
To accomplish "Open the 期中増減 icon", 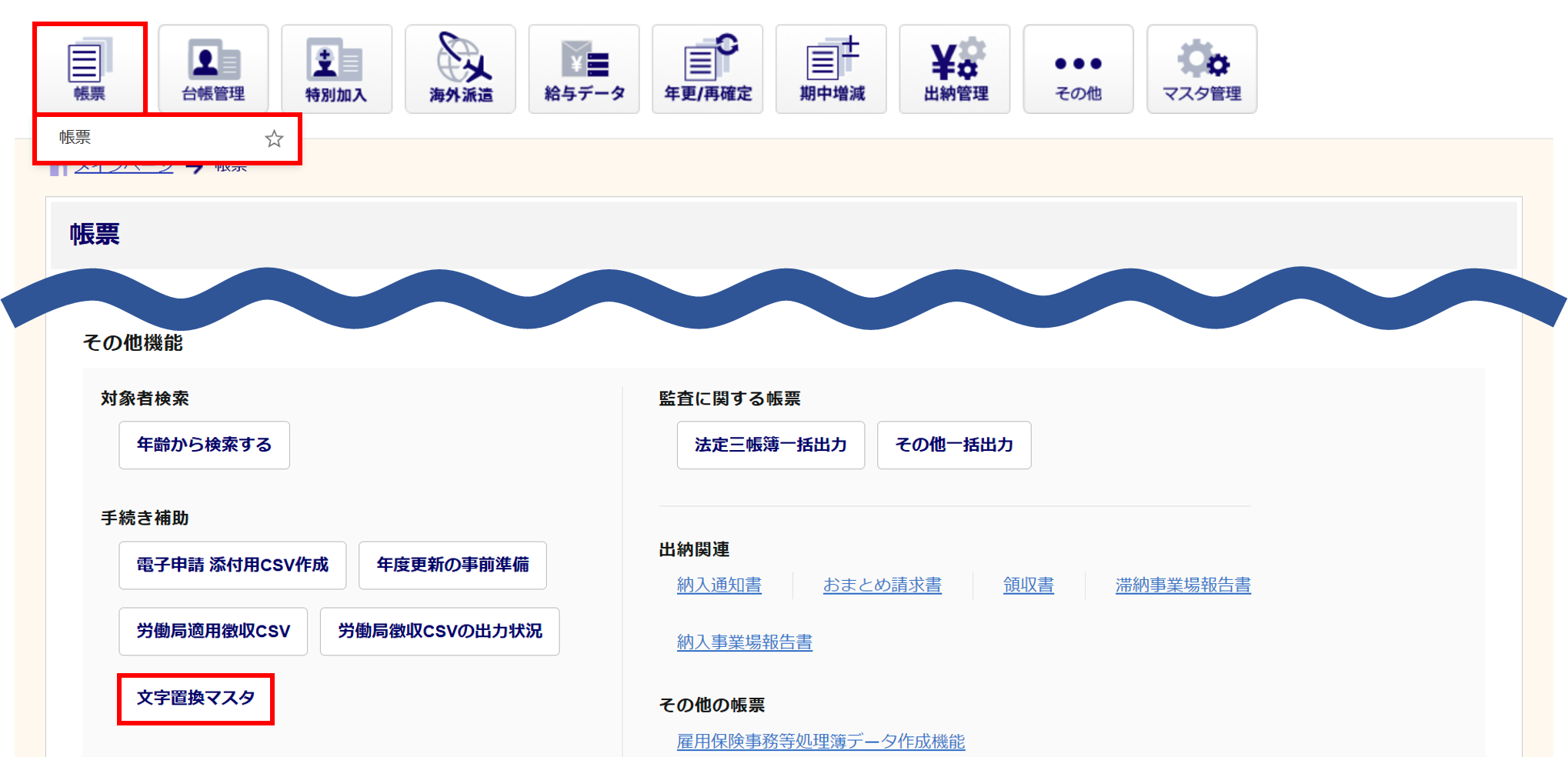I will pos(831,69).
